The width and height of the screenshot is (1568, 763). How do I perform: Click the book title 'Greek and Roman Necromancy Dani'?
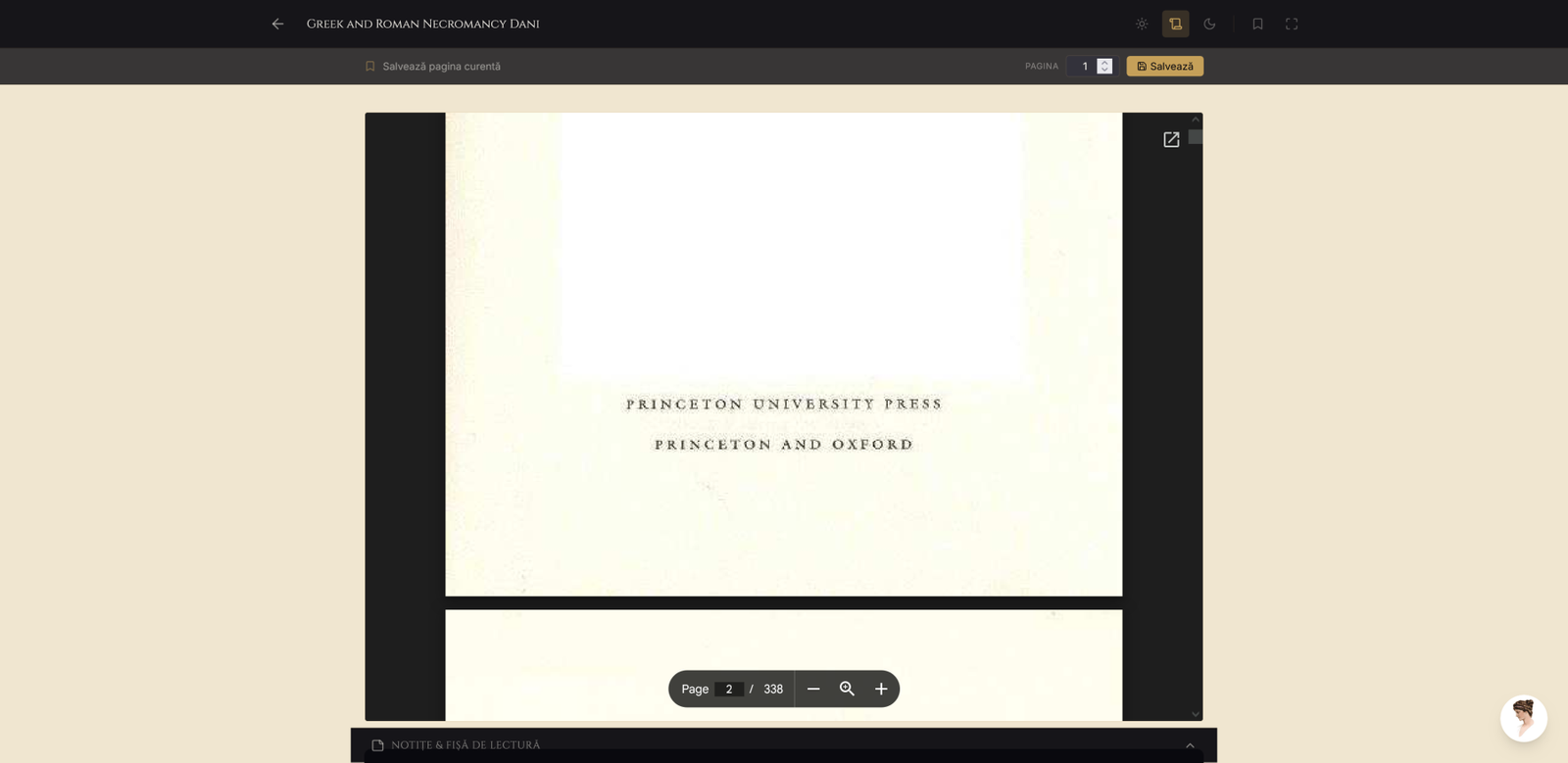click(x=423, y=24)
